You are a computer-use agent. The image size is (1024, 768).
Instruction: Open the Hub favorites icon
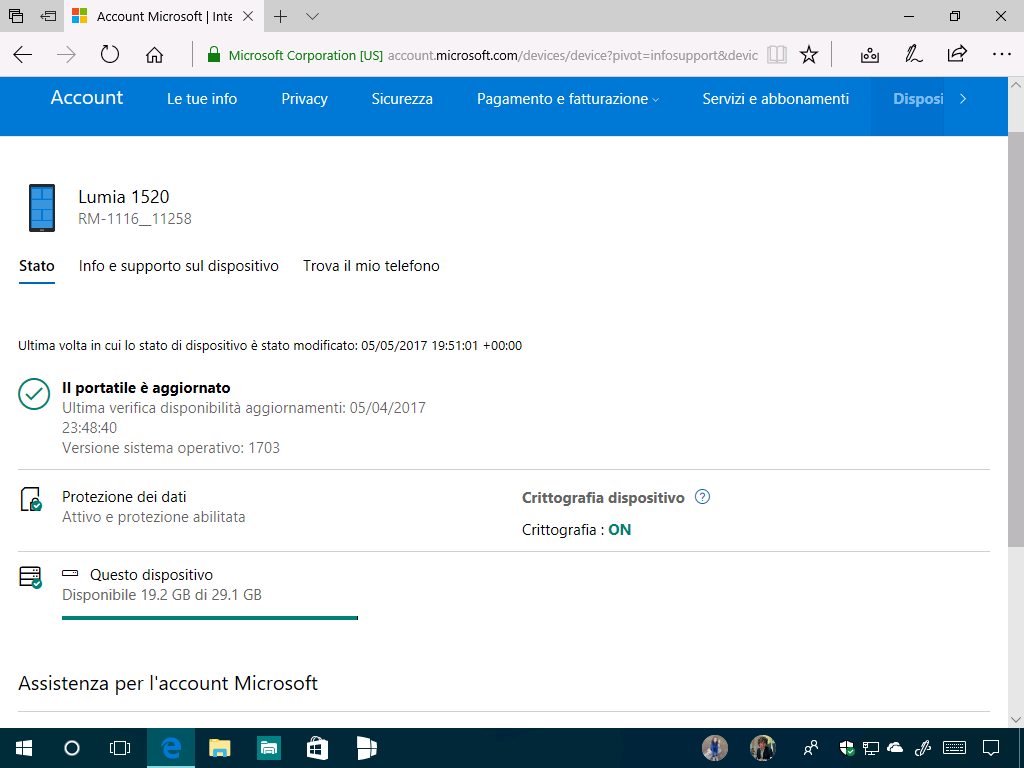point(869,55)
